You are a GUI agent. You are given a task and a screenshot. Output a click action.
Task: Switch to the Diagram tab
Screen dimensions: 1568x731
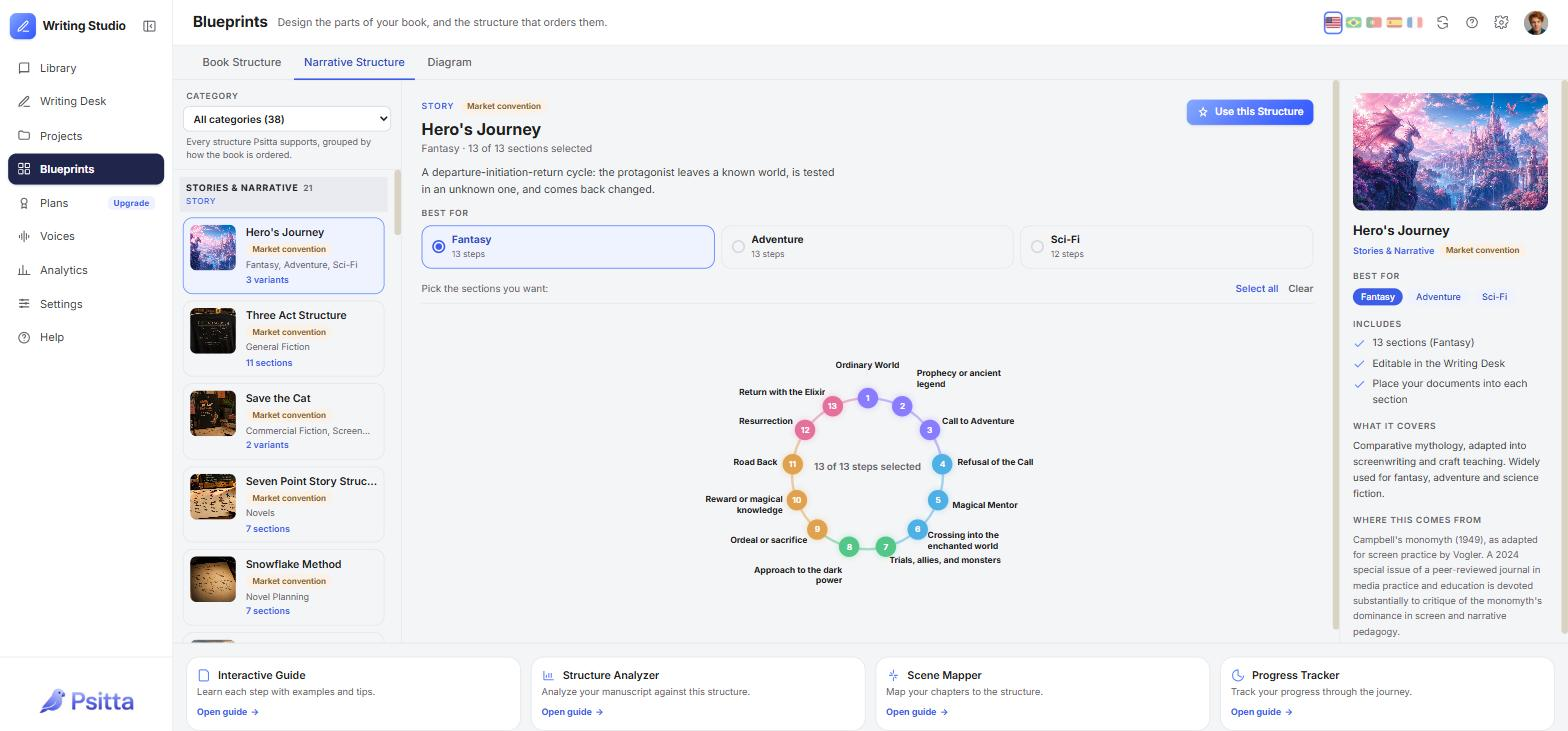pyautogui.click(x=449, y=62)
